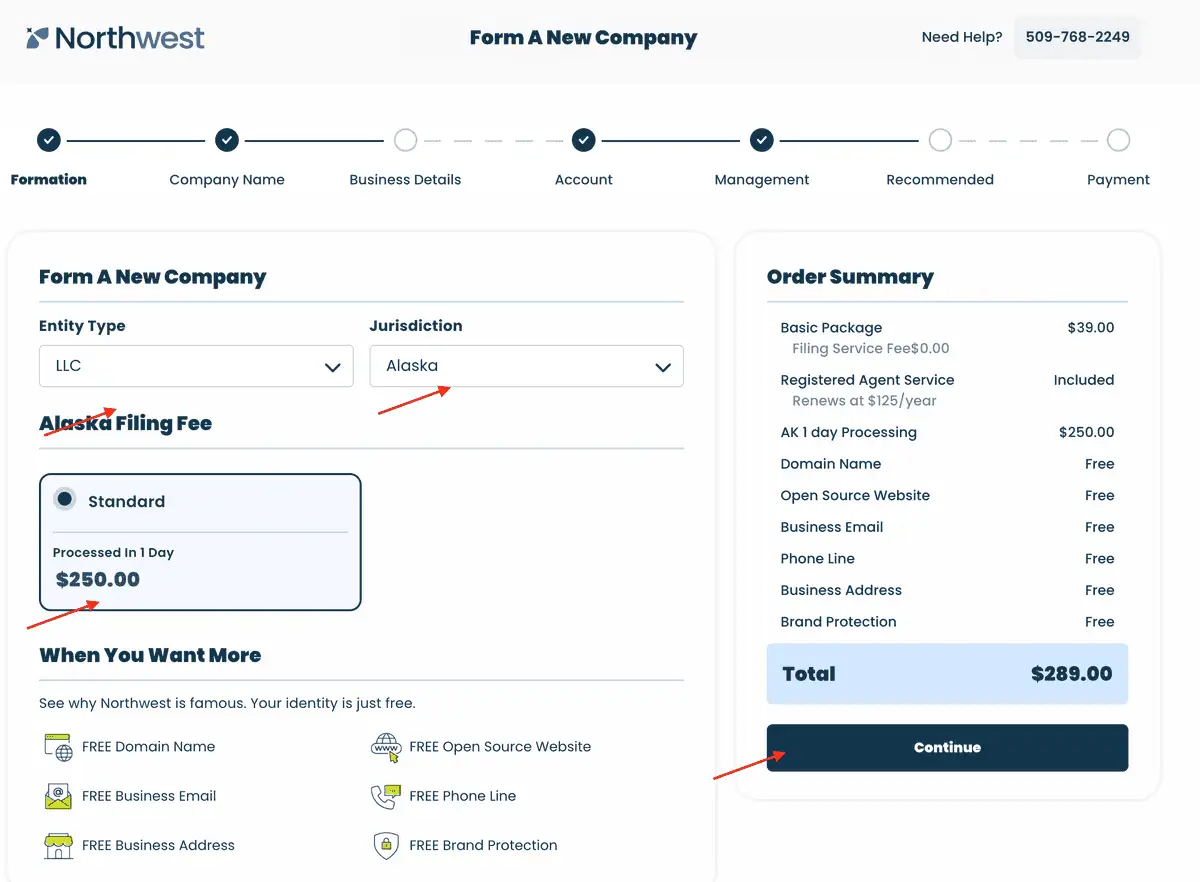Go to the Account step circle
The height and width of the screenshot is (882, 1200).
coord(584,140)
